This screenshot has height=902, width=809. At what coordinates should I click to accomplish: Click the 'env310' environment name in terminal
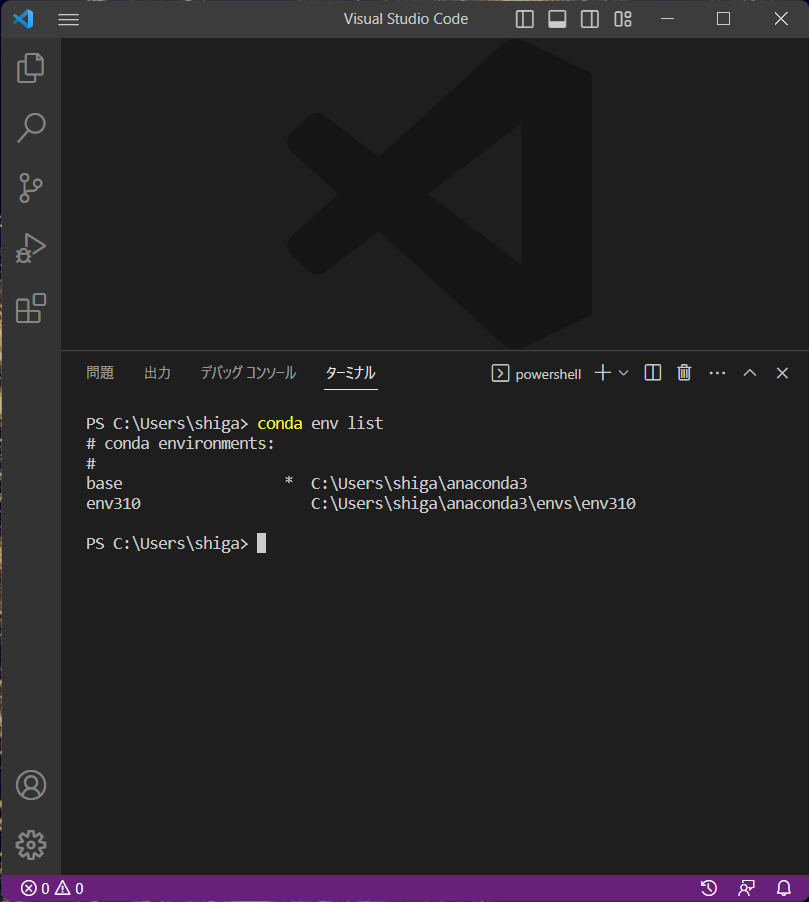(x=113, y=503)
